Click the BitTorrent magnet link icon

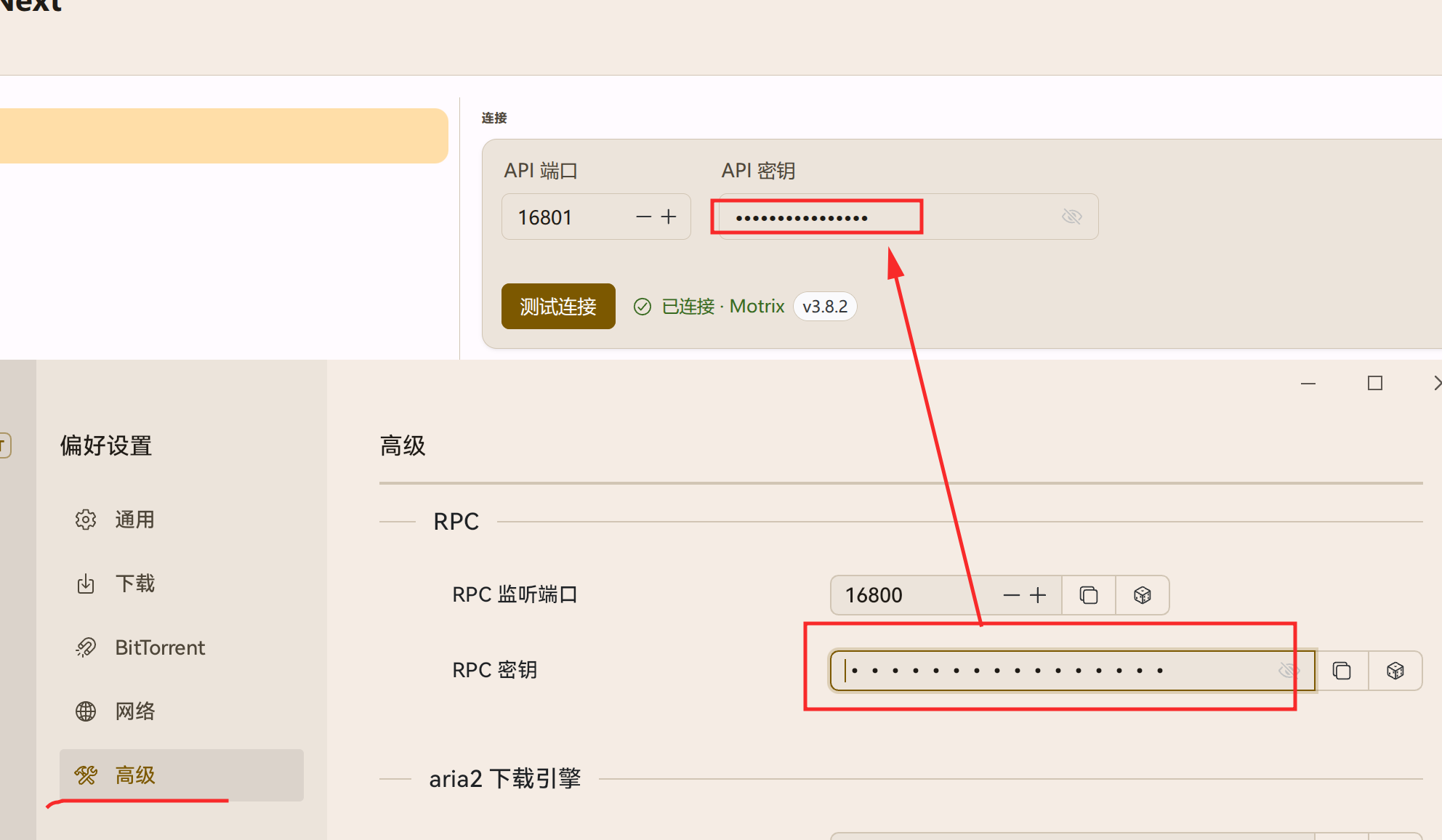click(85, 647)
